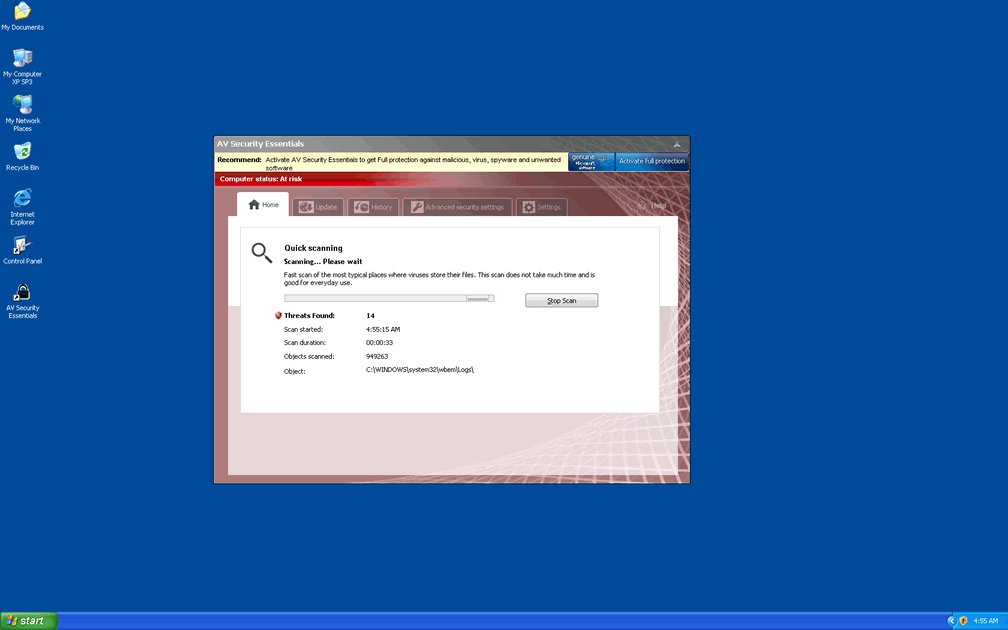Open the AV Security Essentials desktop shortcut

tap(22, 294)
